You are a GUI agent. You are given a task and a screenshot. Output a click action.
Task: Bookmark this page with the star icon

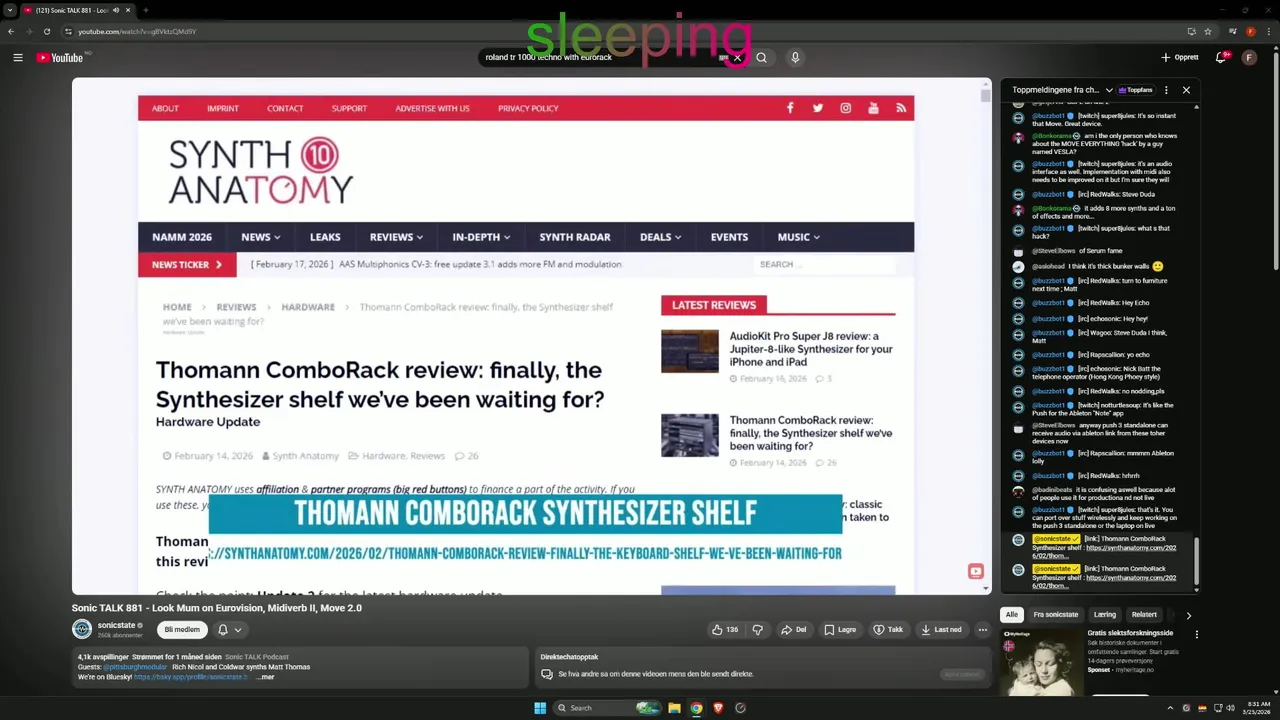[1207, 31]
